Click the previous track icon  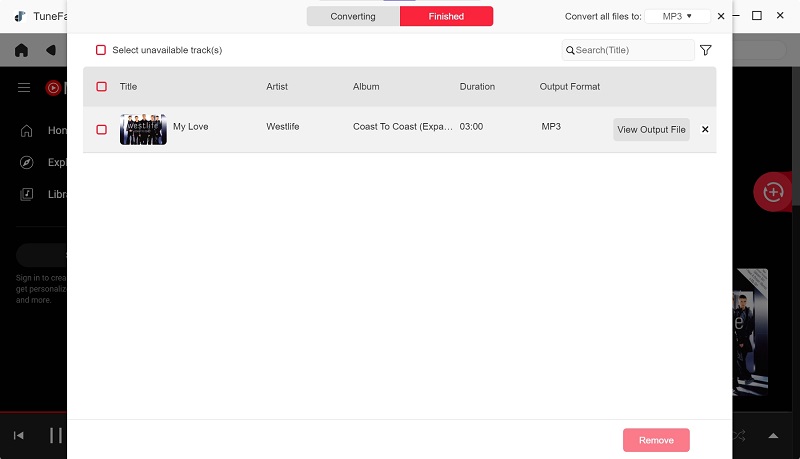click(x=19, y=436)
